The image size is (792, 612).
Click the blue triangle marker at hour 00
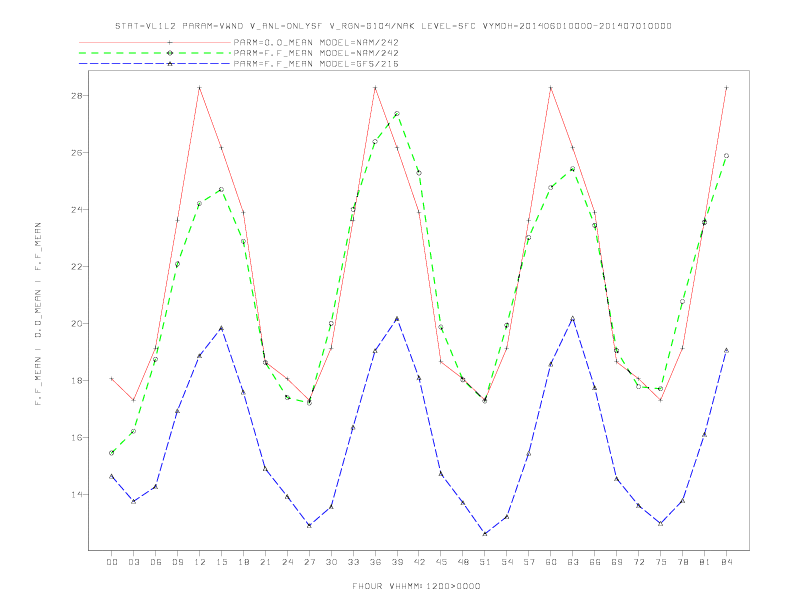112,476
